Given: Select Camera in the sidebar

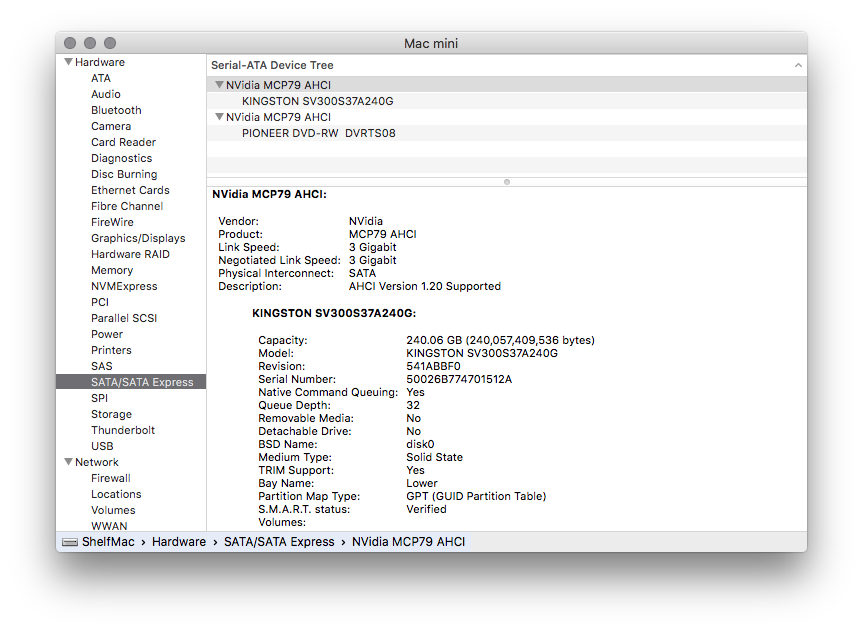Looking at the screenshot, I should click(x=111, y=126).
